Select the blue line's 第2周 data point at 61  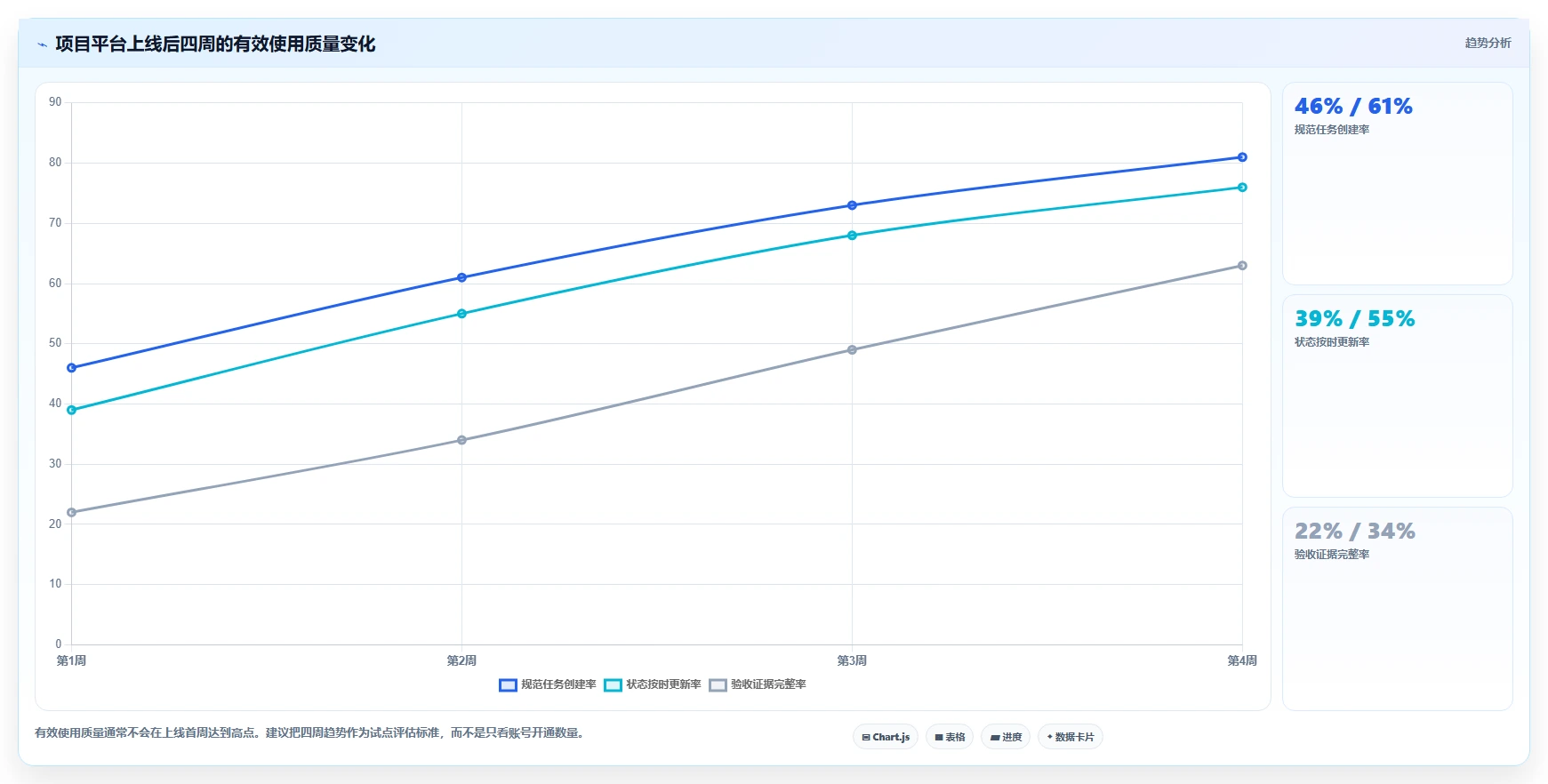[x=461, y=277]
